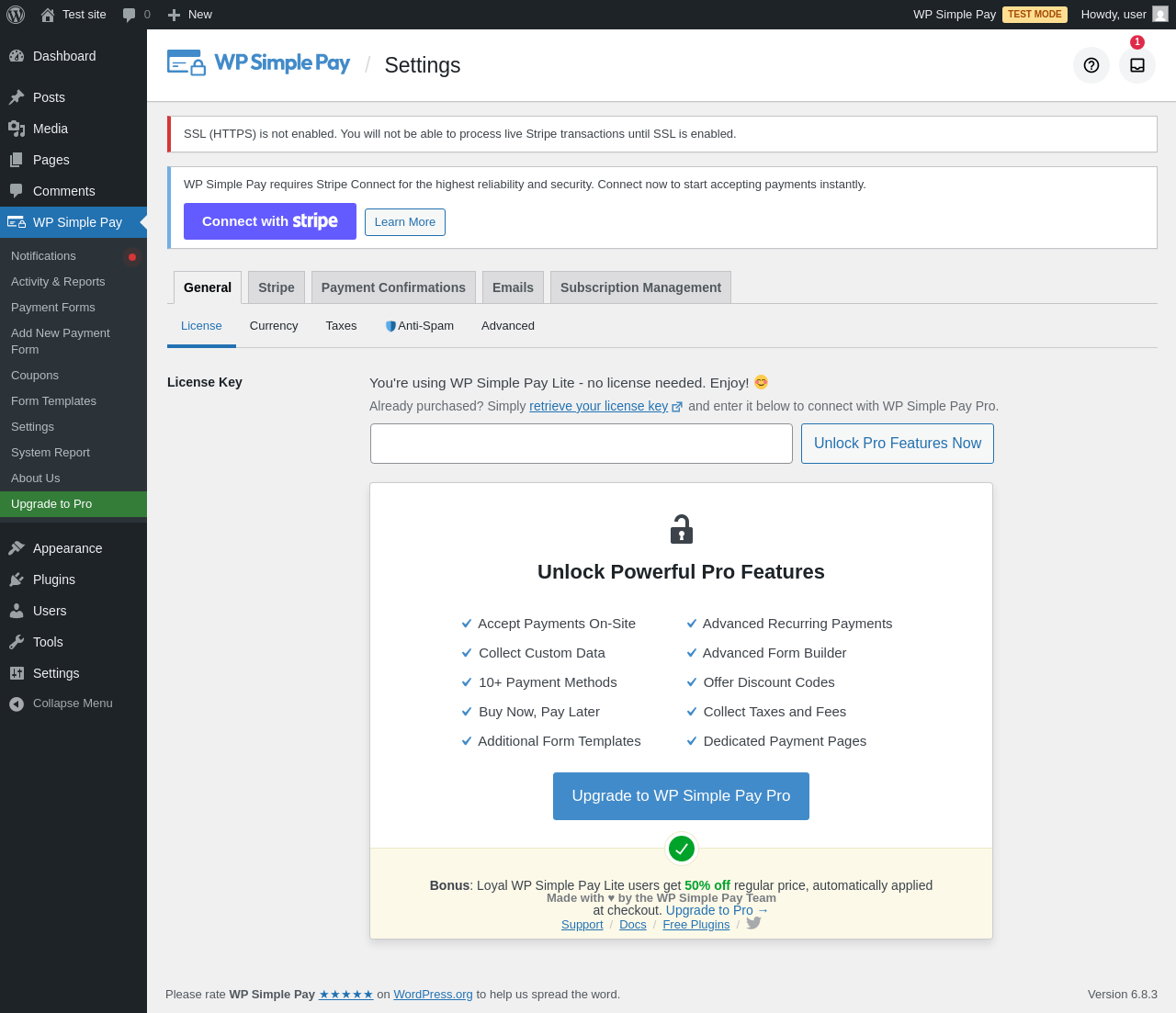This screenshot has width=1176, height=1013.
Task: Open Activity & Reports submenu
Action: (73, 282)
